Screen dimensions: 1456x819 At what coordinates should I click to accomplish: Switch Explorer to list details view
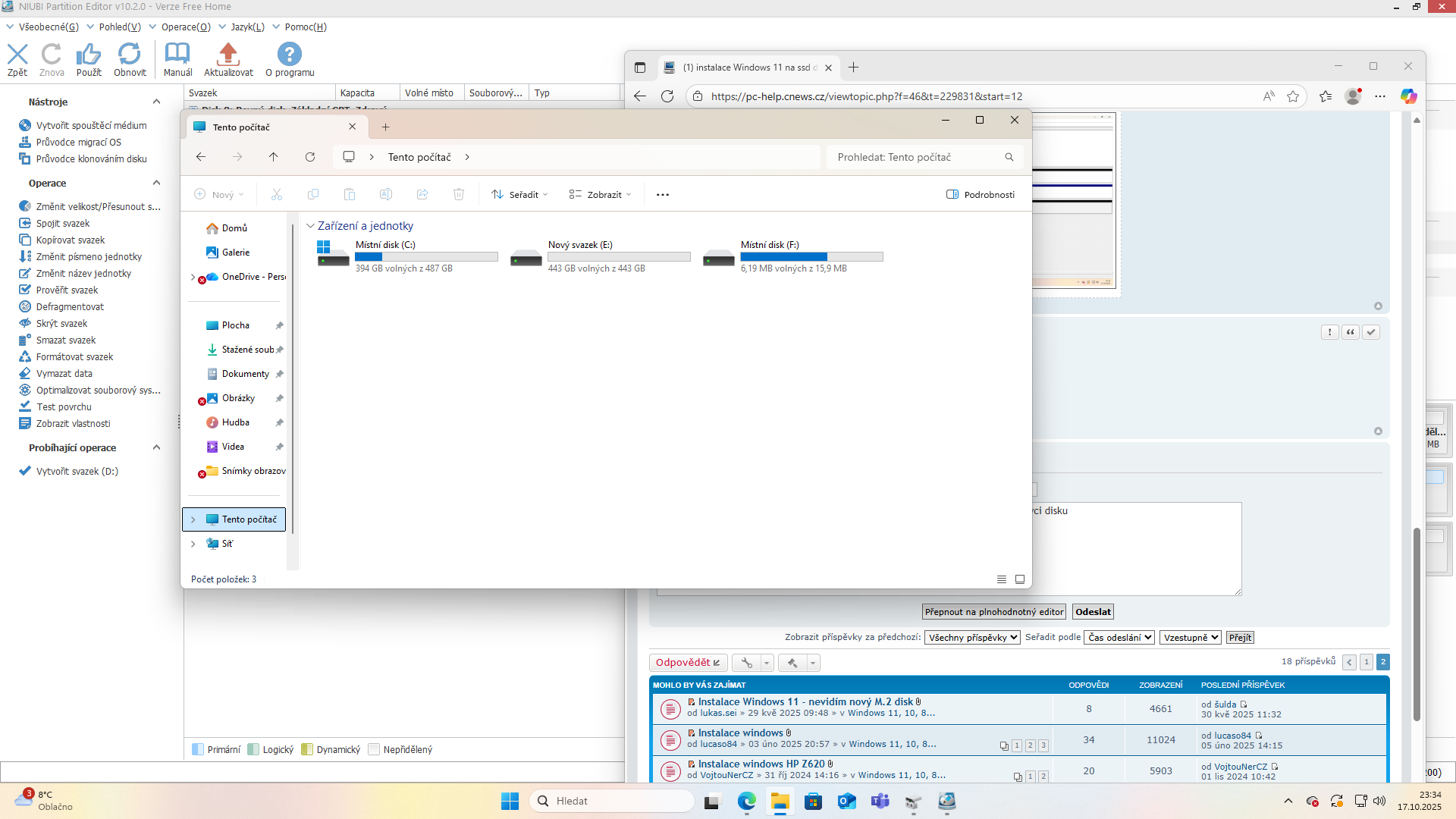[x=1001, y=579]
